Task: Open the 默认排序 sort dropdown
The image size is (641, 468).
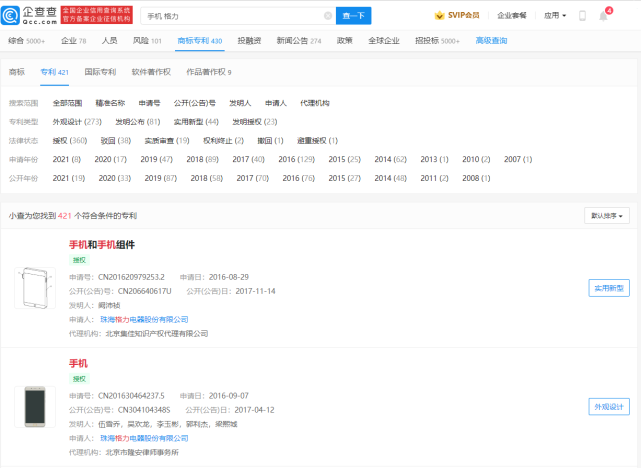Action: pyautogui.click(x=607, y=216)
